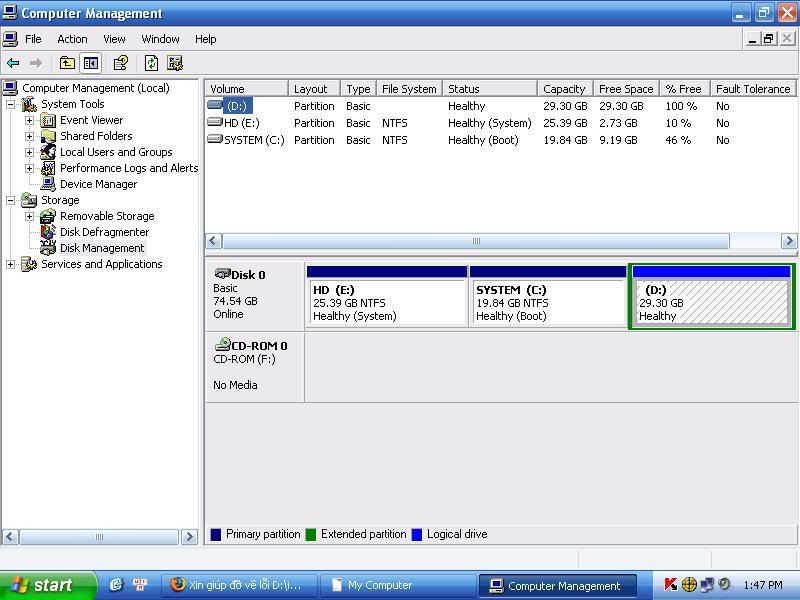The image size is (800, 600).
Task: Click tree pane scroll right arrow
Action: pyautogui.click(x=189, y=537)
